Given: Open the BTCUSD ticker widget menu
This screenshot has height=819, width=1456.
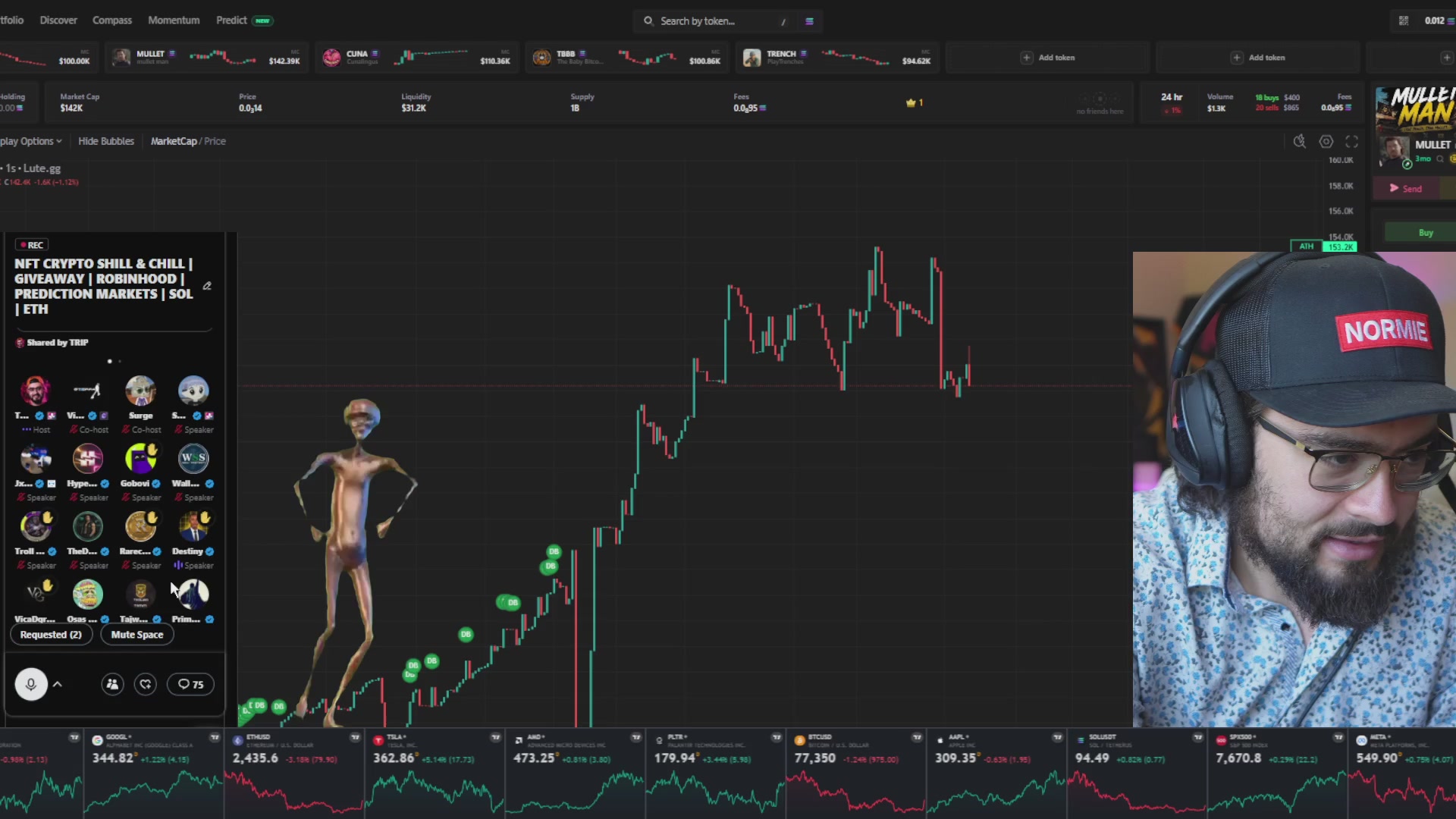Looking at the screenshot, I should click(x=917, y=737).
